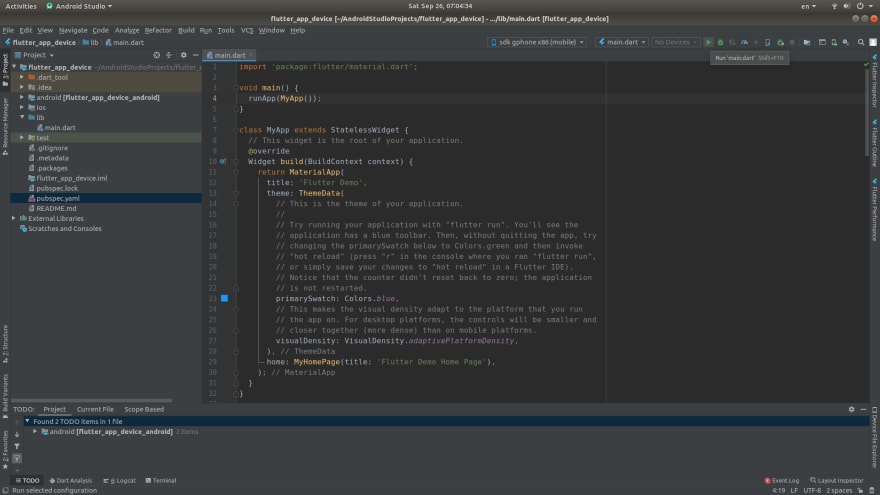This screenshot has width=880, height=495.
Task: Expand the ios folder
Action: [22, 108]
